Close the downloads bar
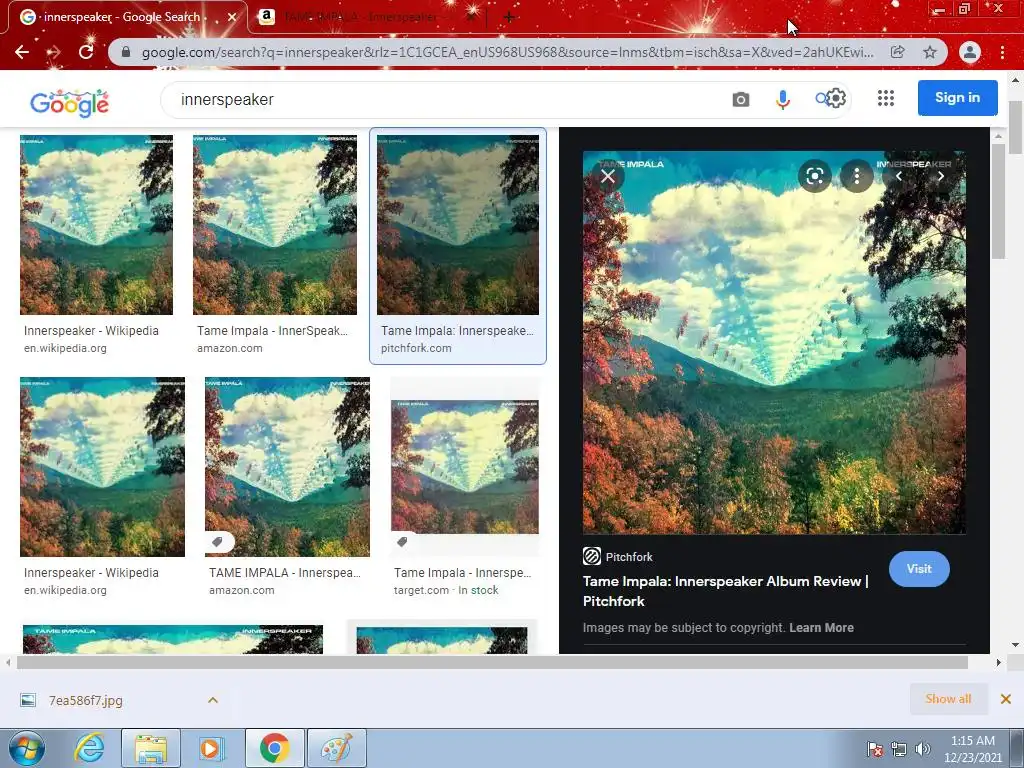 pyautogui.click(x=1006, y=699)
